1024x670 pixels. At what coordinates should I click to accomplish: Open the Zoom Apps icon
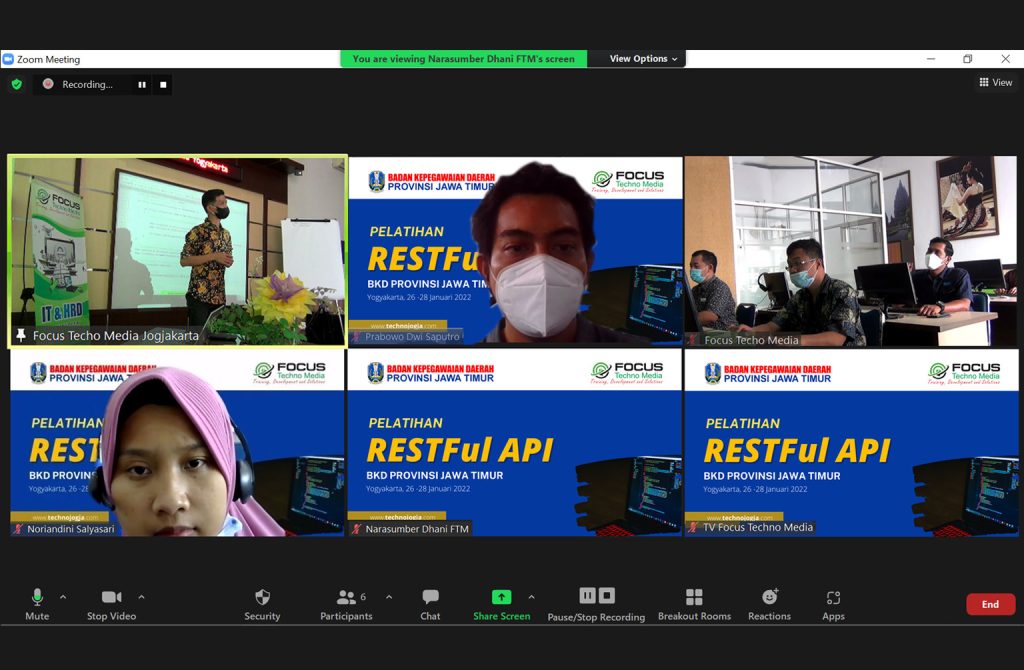[x=833, y=597]
